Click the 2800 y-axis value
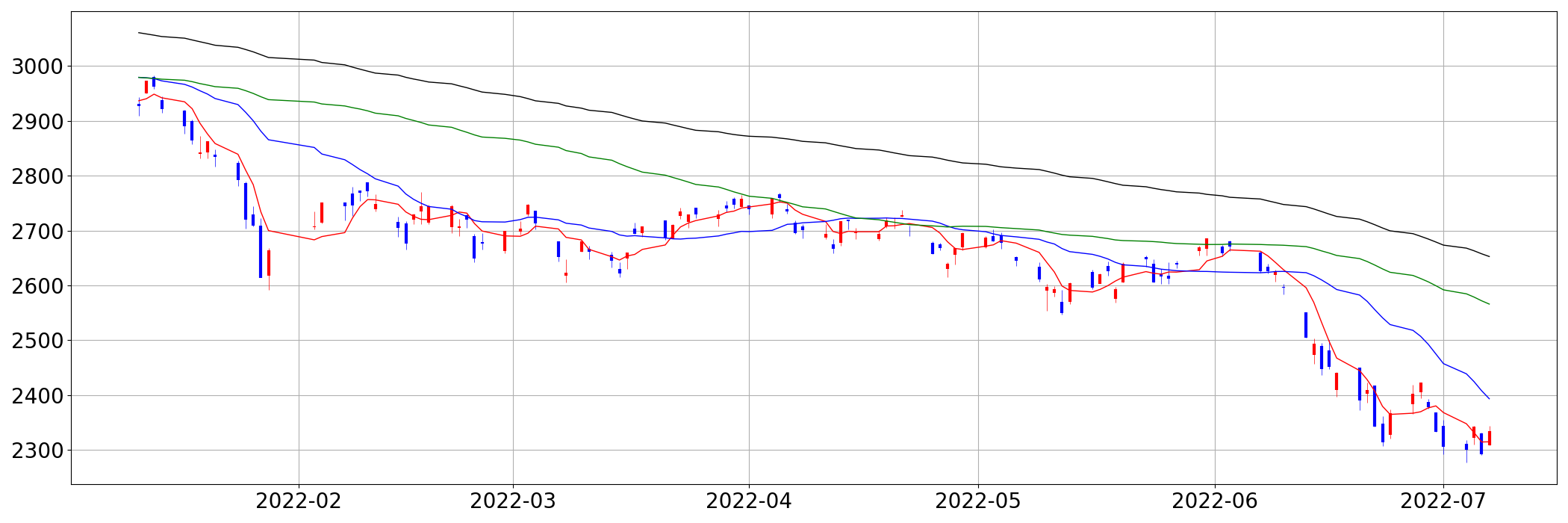The width and height of the screenshot is (1568, 523). 37,176
